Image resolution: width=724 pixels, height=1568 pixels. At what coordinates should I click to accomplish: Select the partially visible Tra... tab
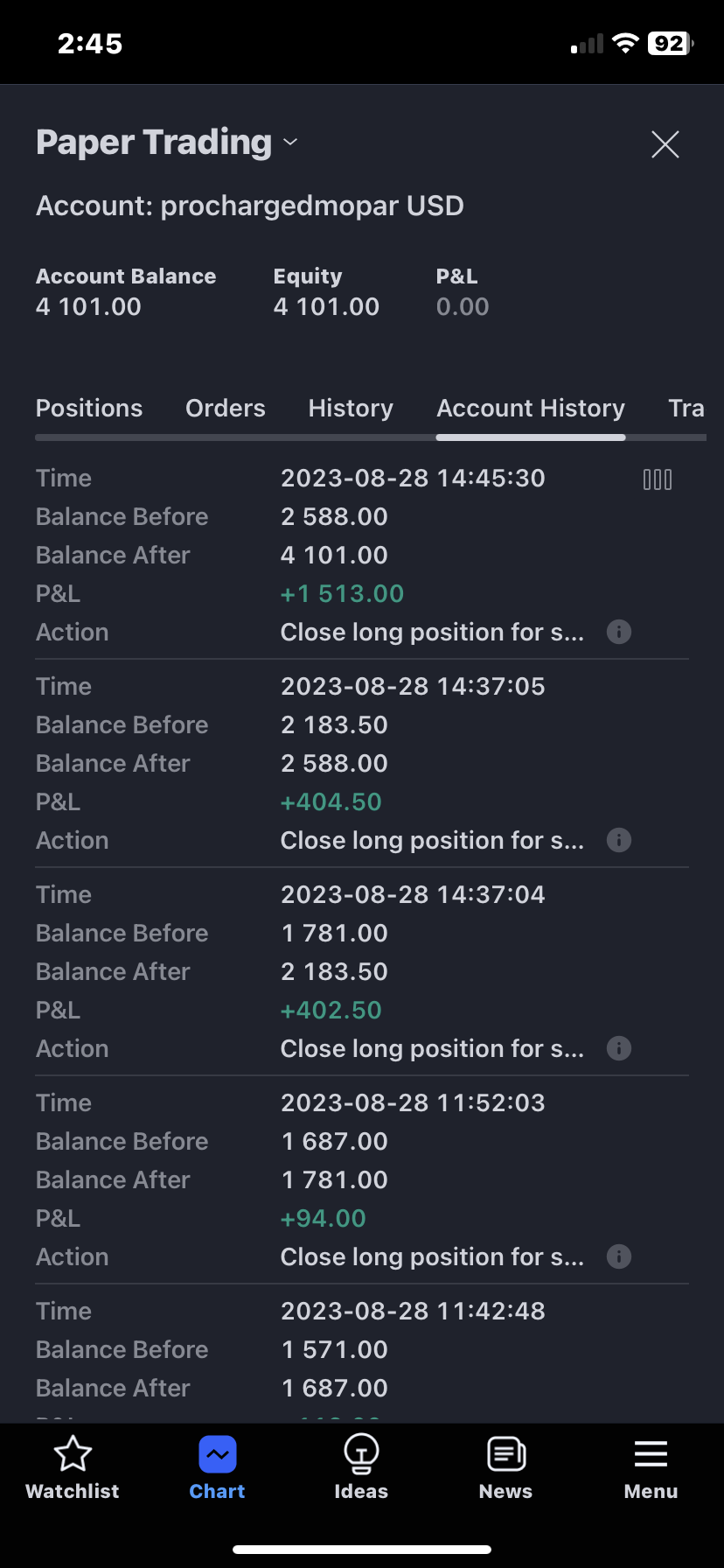(x=686, y=409)
